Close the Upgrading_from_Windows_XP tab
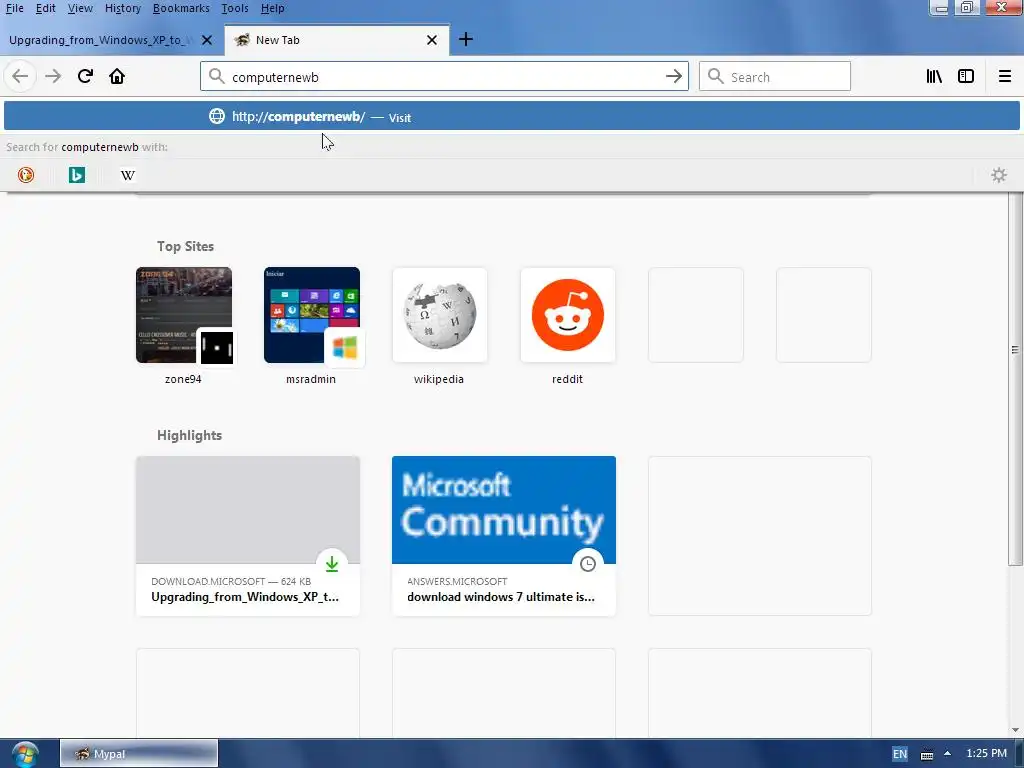Viewport: 1024px width, 768px height. click(x=207, y=40)
